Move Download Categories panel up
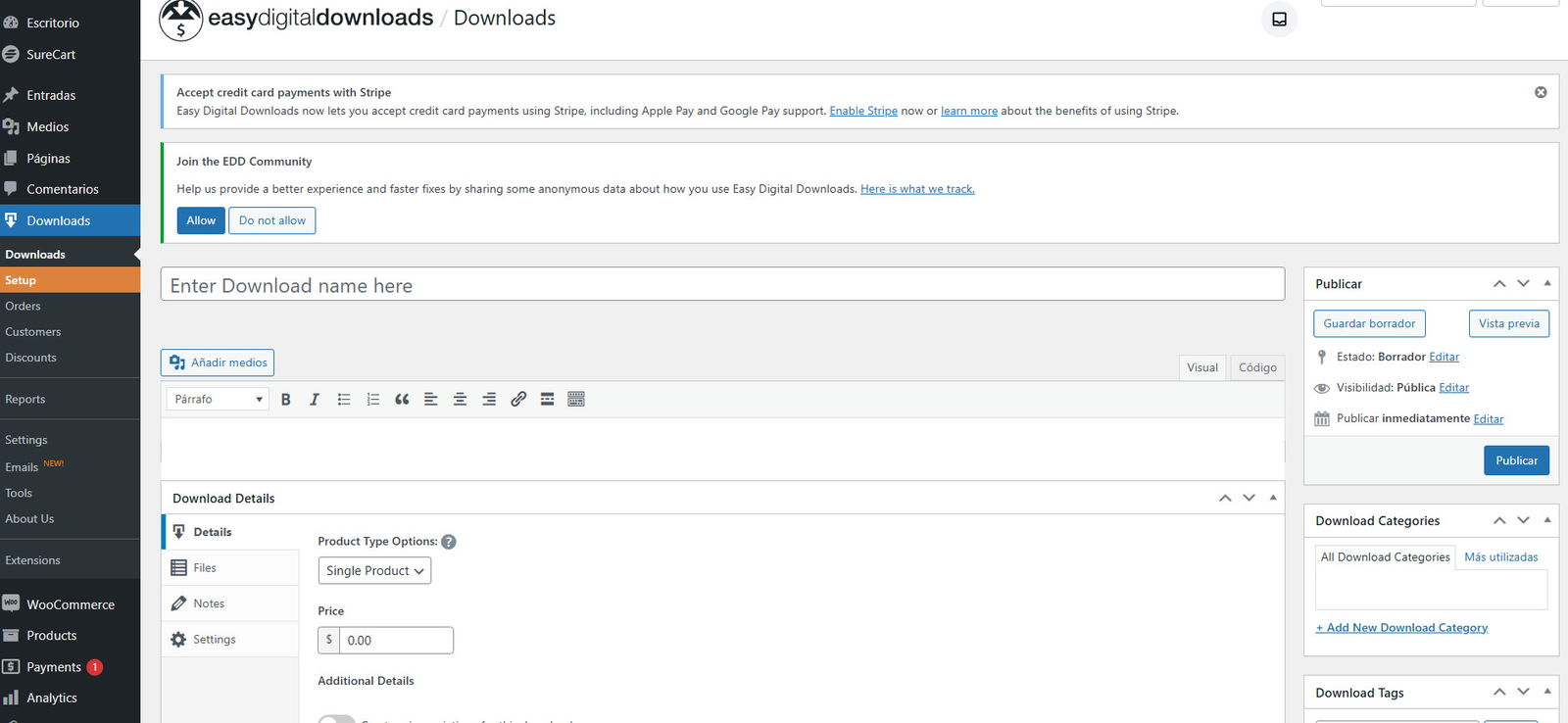 [1499, 520]
